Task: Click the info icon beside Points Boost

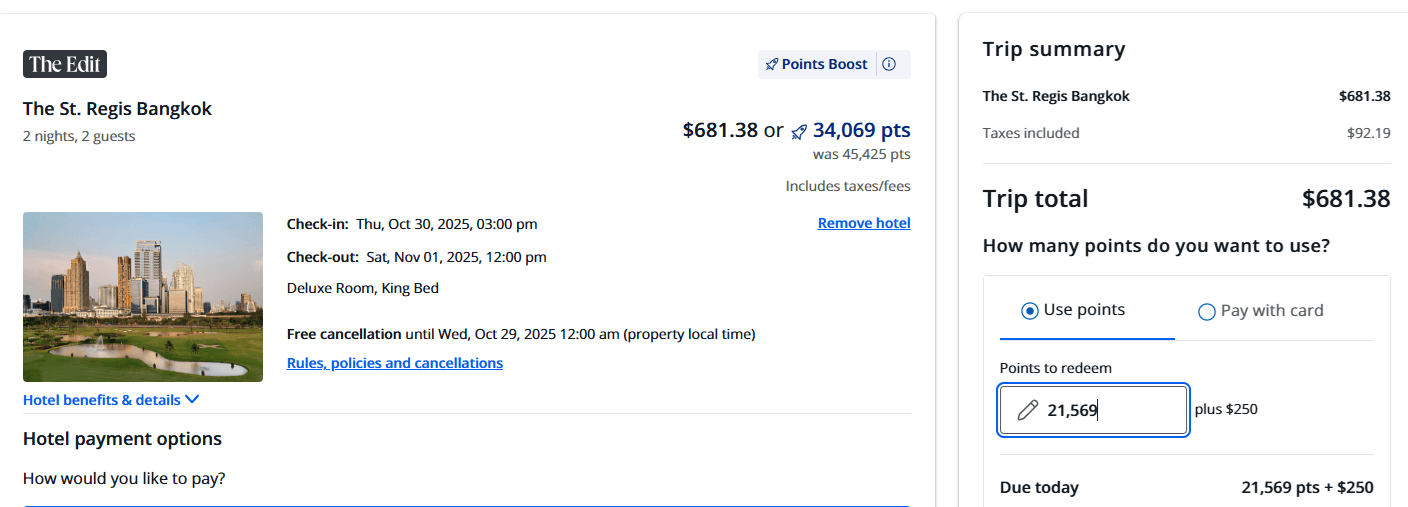Action: click(889, 64)
